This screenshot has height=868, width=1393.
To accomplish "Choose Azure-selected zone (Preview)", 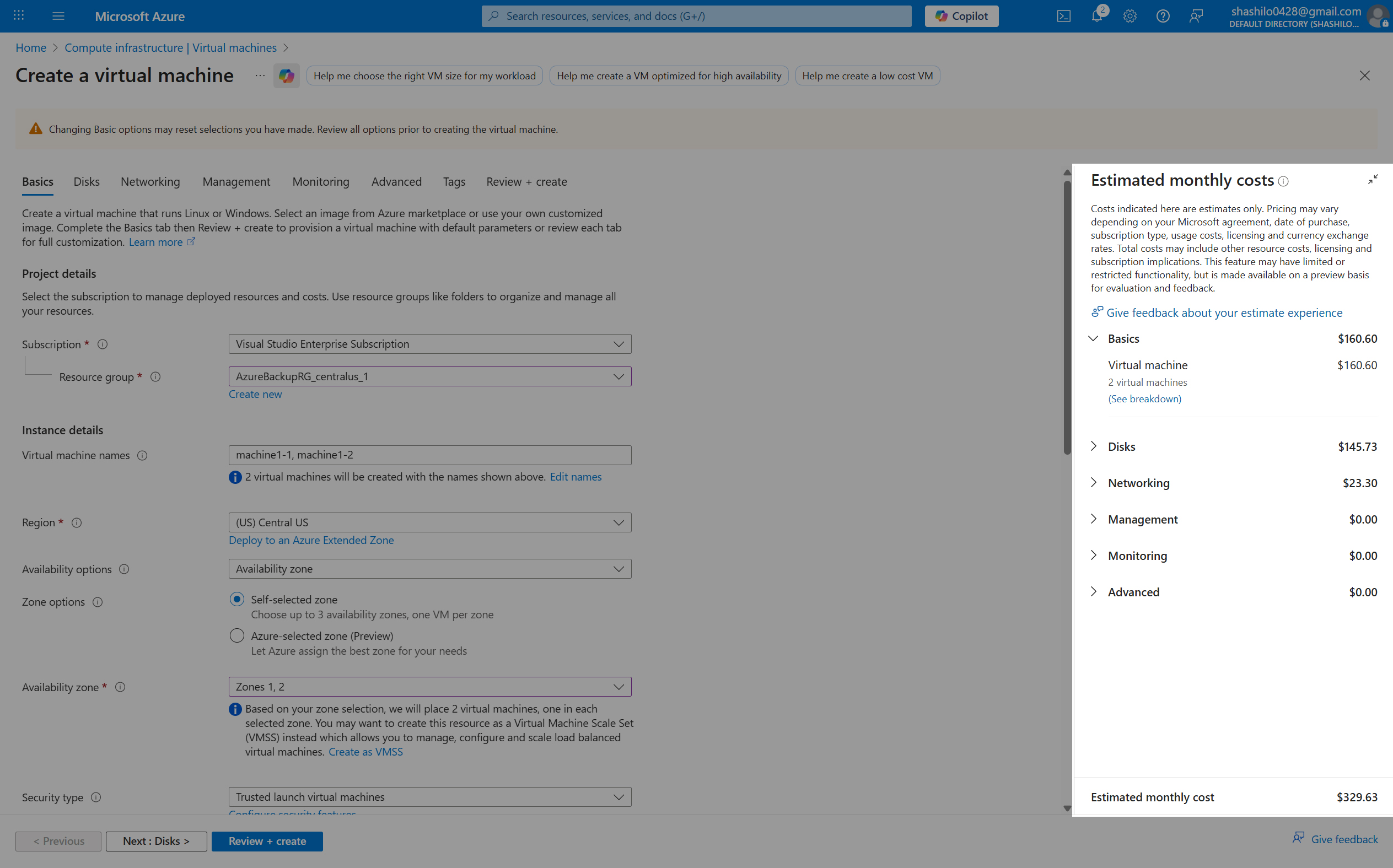I will click(x=236, y=635).
